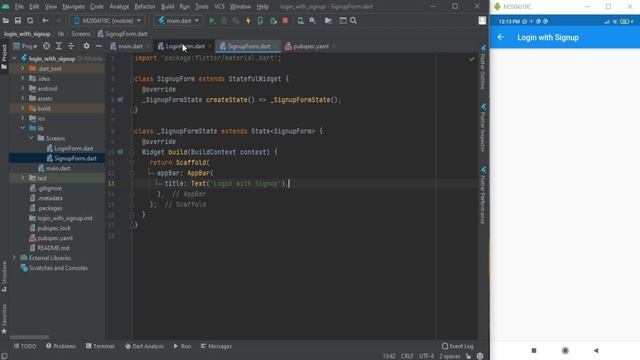
Task: Open Project Structure toolbar icon
Action: point(328,20)
